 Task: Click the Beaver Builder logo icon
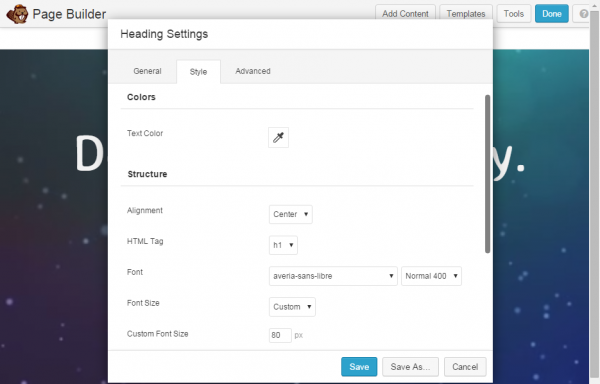(x=17, y=14)
